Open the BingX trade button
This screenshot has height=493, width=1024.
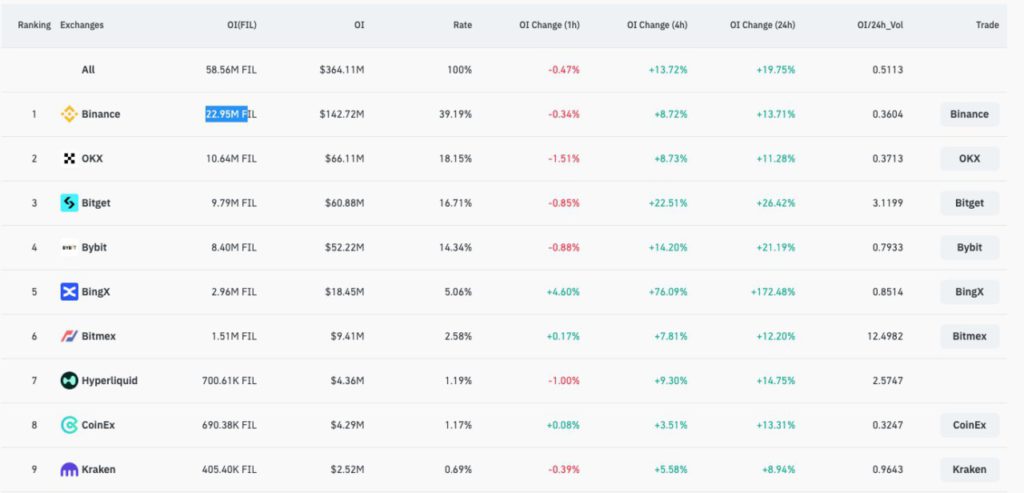tap(969, 292)
